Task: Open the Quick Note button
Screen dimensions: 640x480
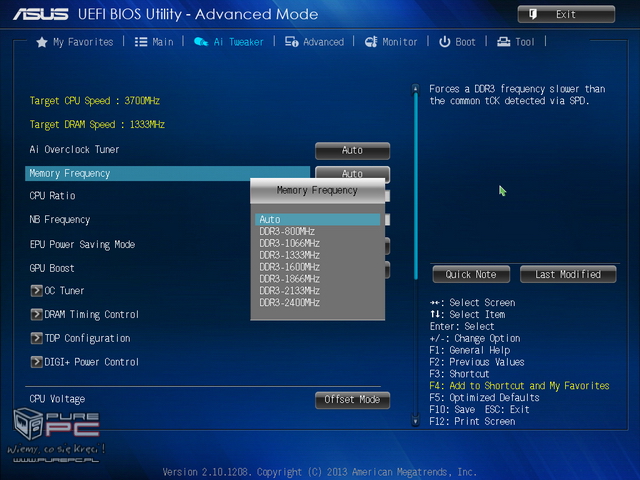Action: point(471,274)
